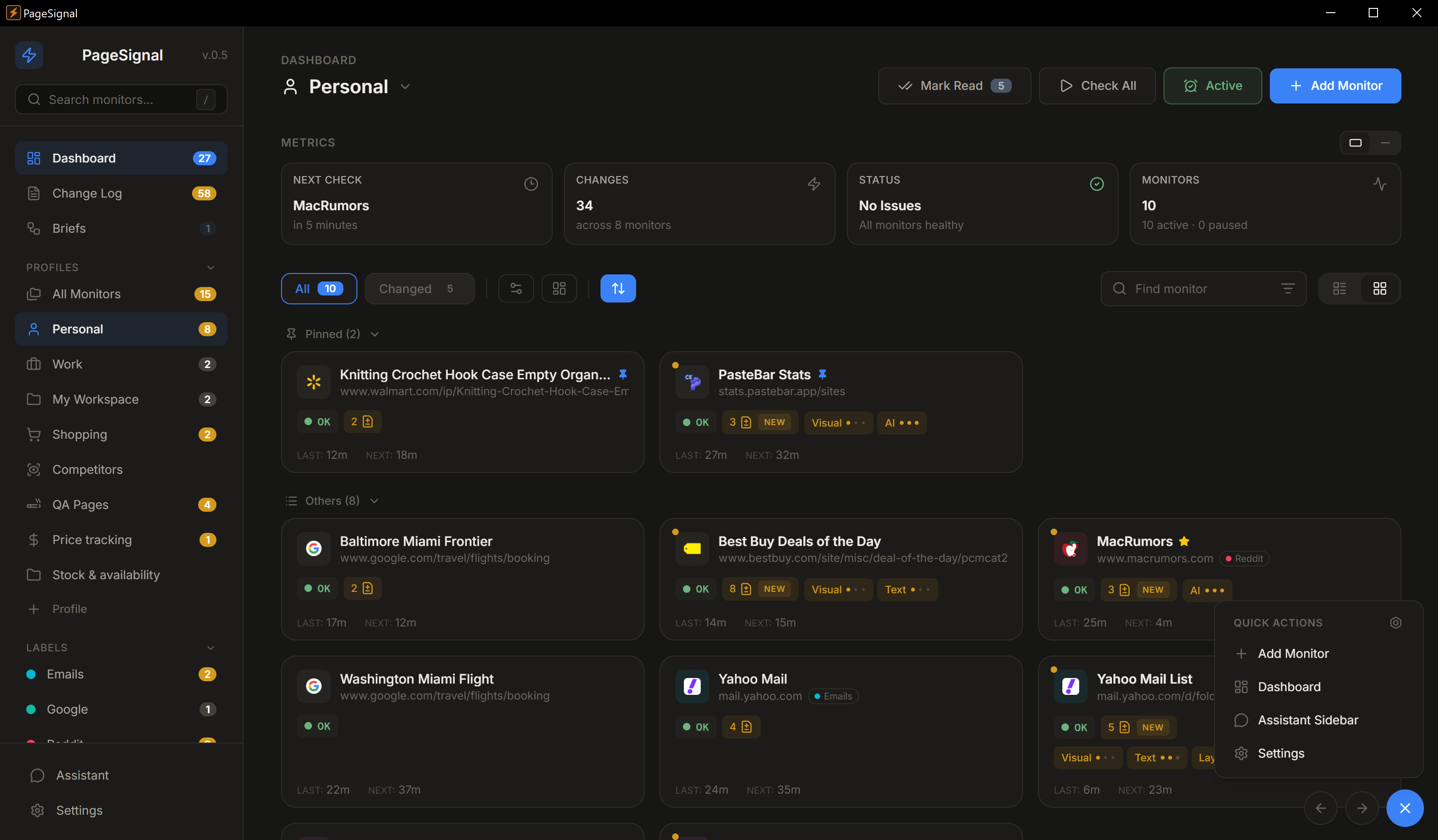Click the pin icon on PasteBar Stats
1438x840 pixels.
(823, 374)
